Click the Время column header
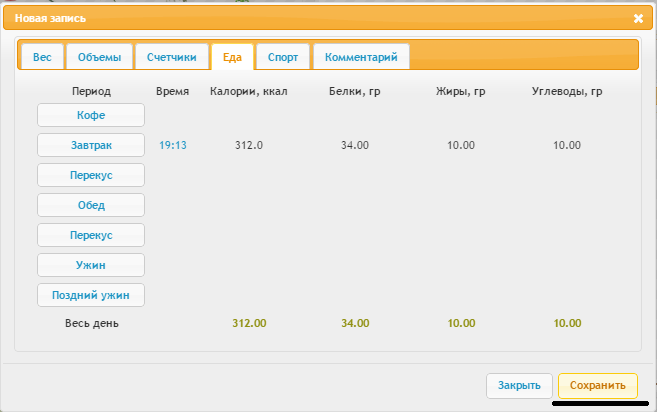Image resolution: width=657 pixels, height=412 pixels. pos(173,91)
